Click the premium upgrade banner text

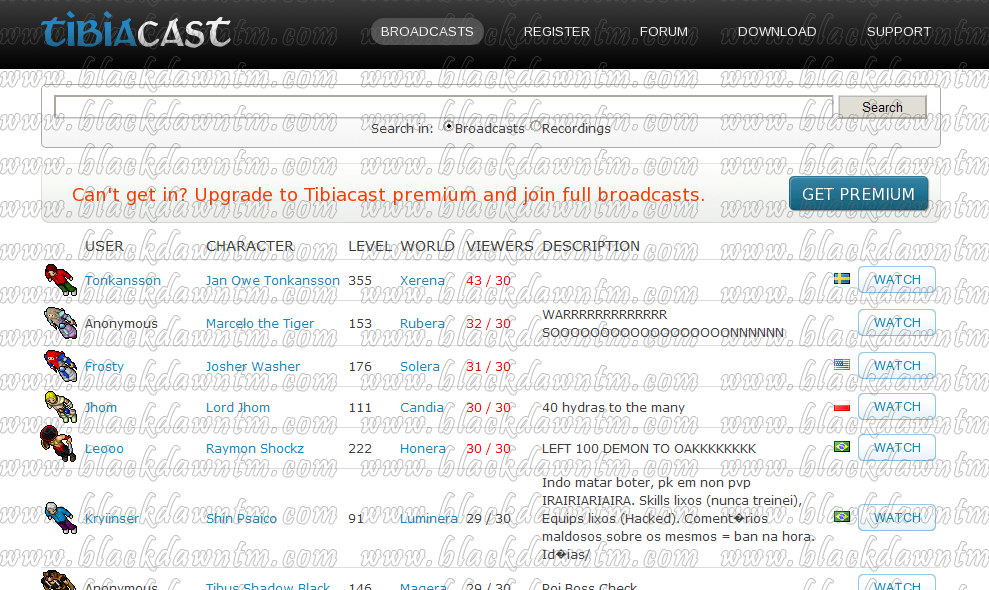389,194
